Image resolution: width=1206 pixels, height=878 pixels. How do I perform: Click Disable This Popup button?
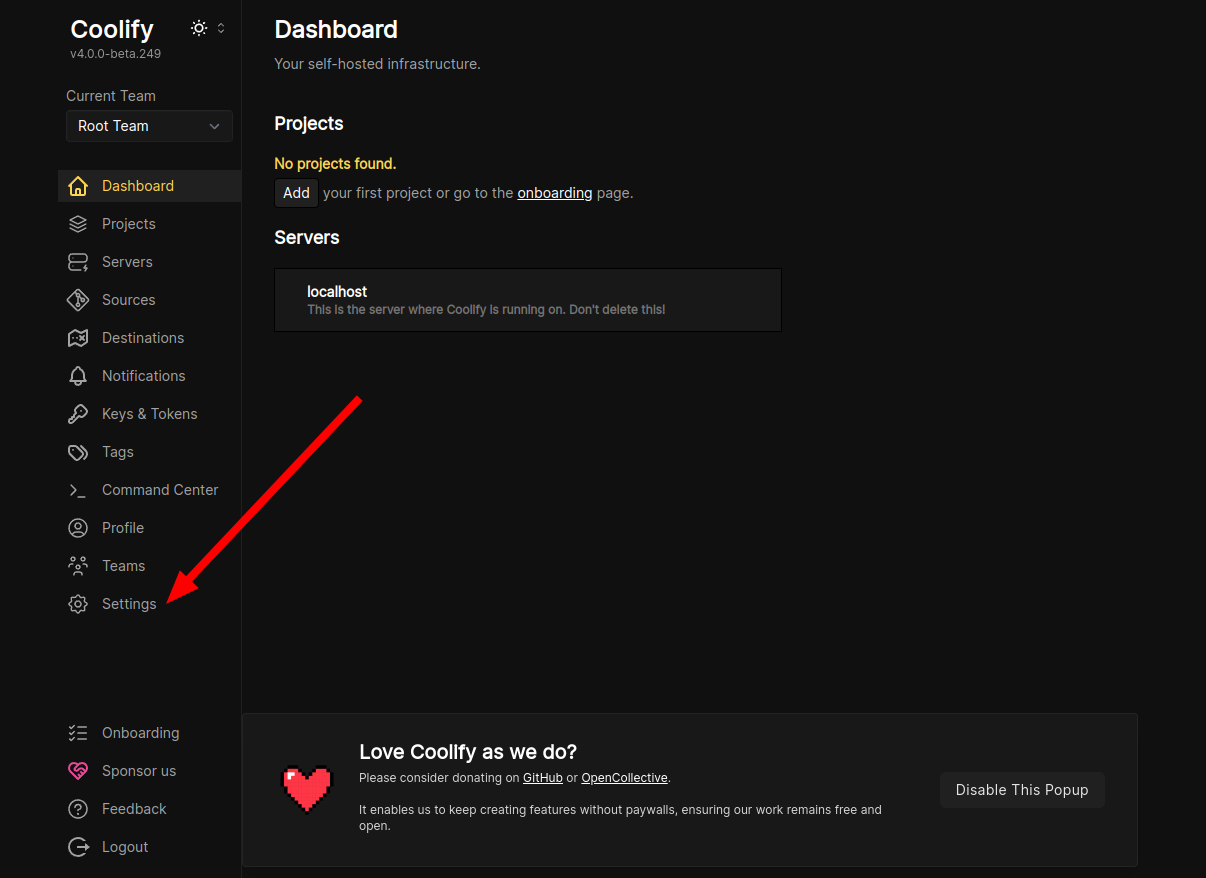(x=1022, y=790)
